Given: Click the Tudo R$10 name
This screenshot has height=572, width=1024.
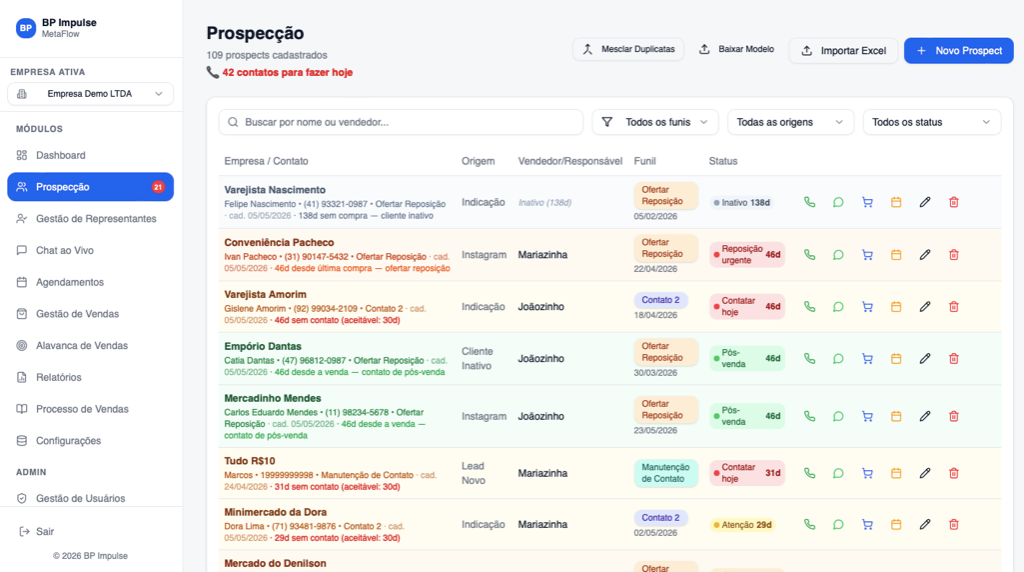Looking at the screenshot, I should 249,461.
